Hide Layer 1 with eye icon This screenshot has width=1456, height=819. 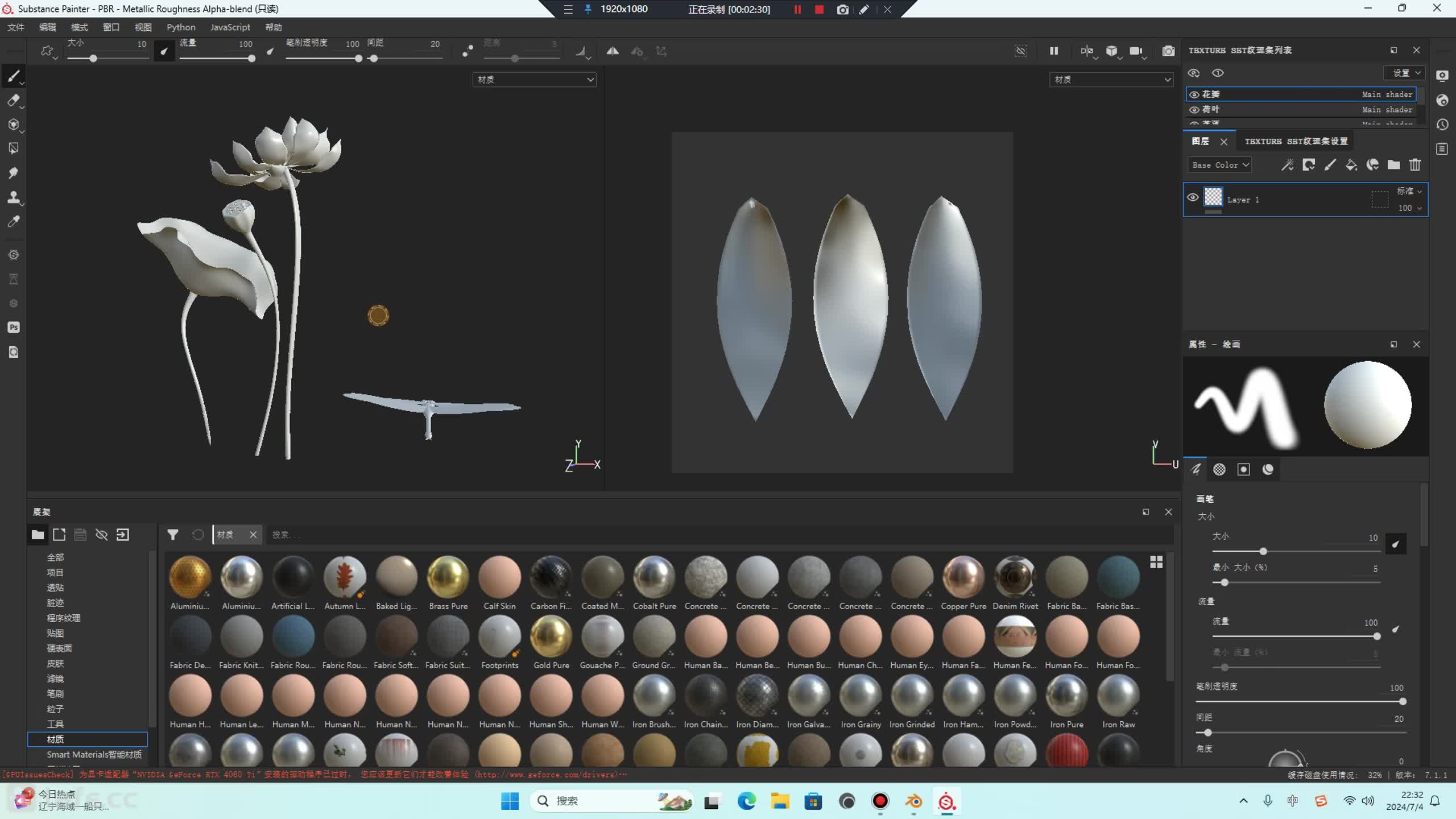pos(1193,197)
